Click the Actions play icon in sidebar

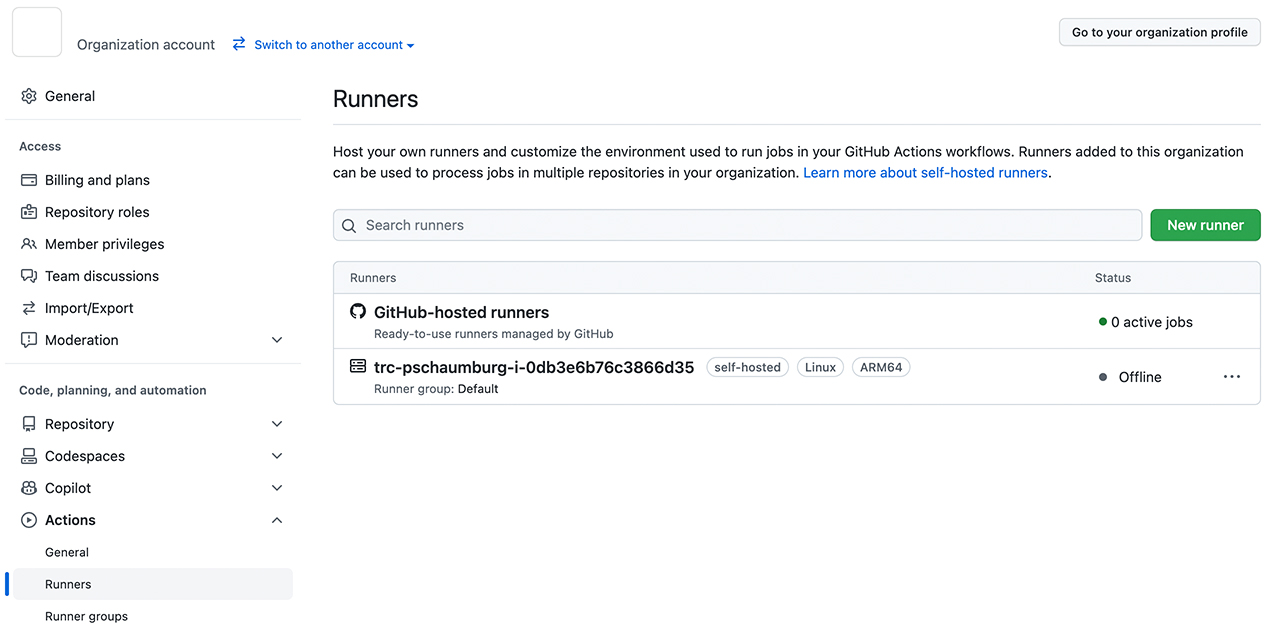(29, 520)
